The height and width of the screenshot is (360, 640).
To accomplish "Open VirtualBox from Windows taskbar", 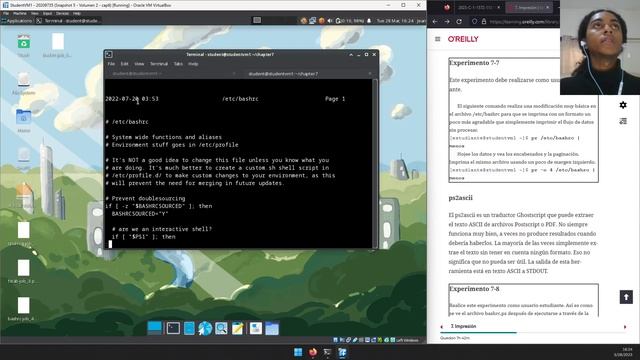I will [342, 352].
